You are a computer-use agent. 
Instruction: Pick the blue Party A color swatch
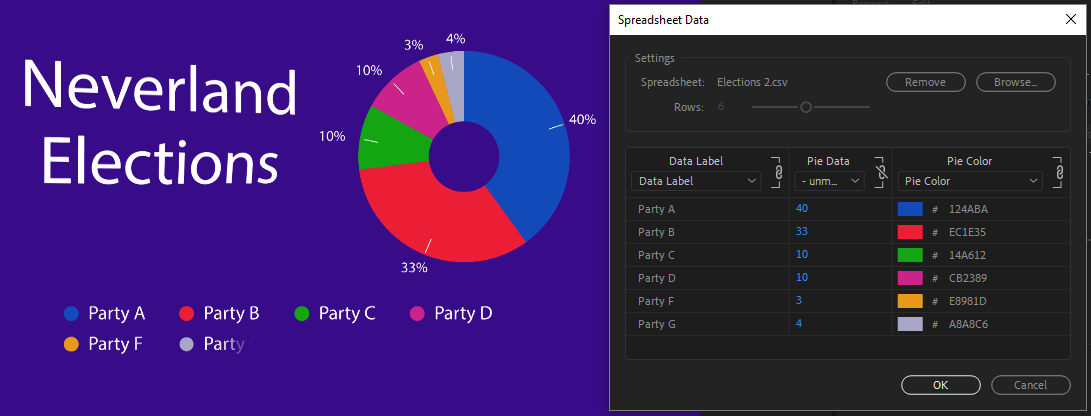(x=910, y=209)
